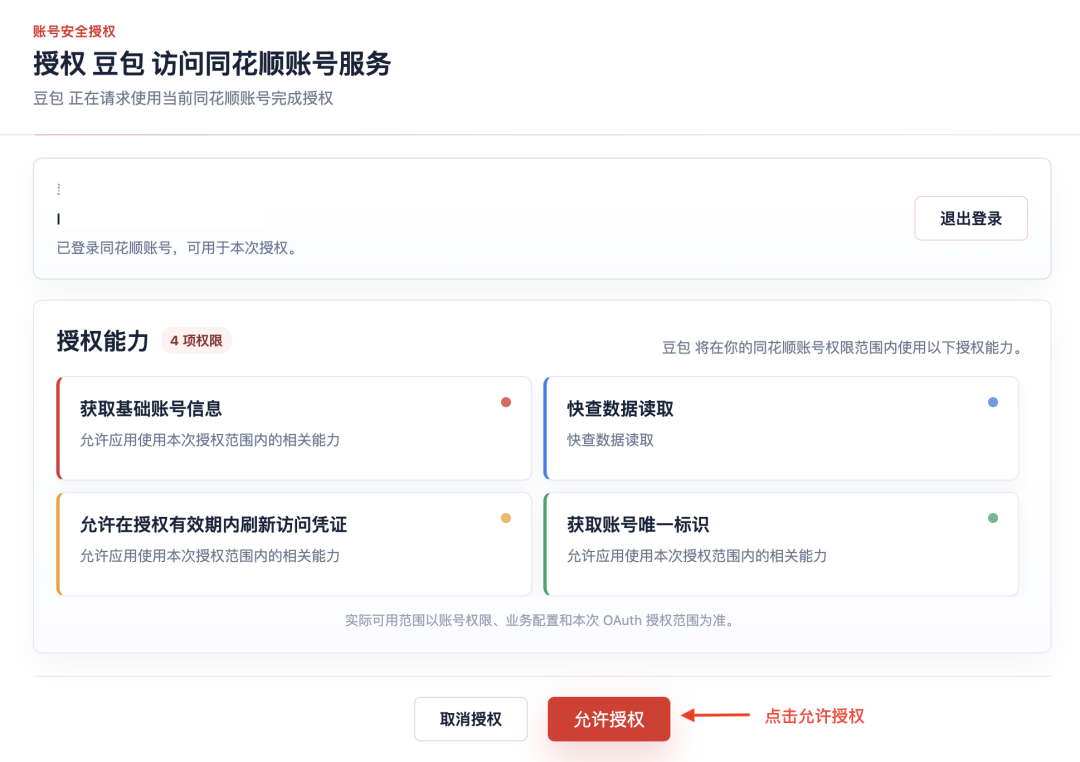Click gray 快查数据读取 description text
Image resolution: width=1080 pixels, height=762 pixels.
(x=610, y=440)
